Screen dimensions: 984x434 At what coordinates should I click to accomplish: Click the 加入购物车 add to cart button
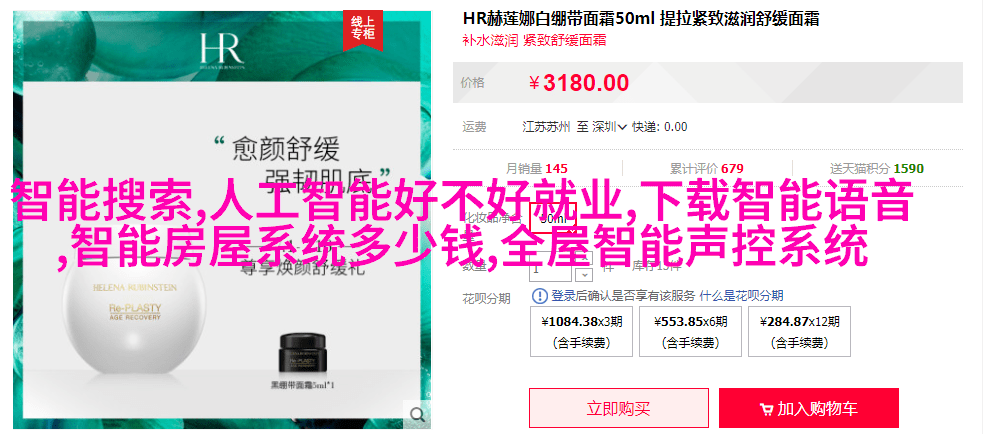(x=809, y=408)
